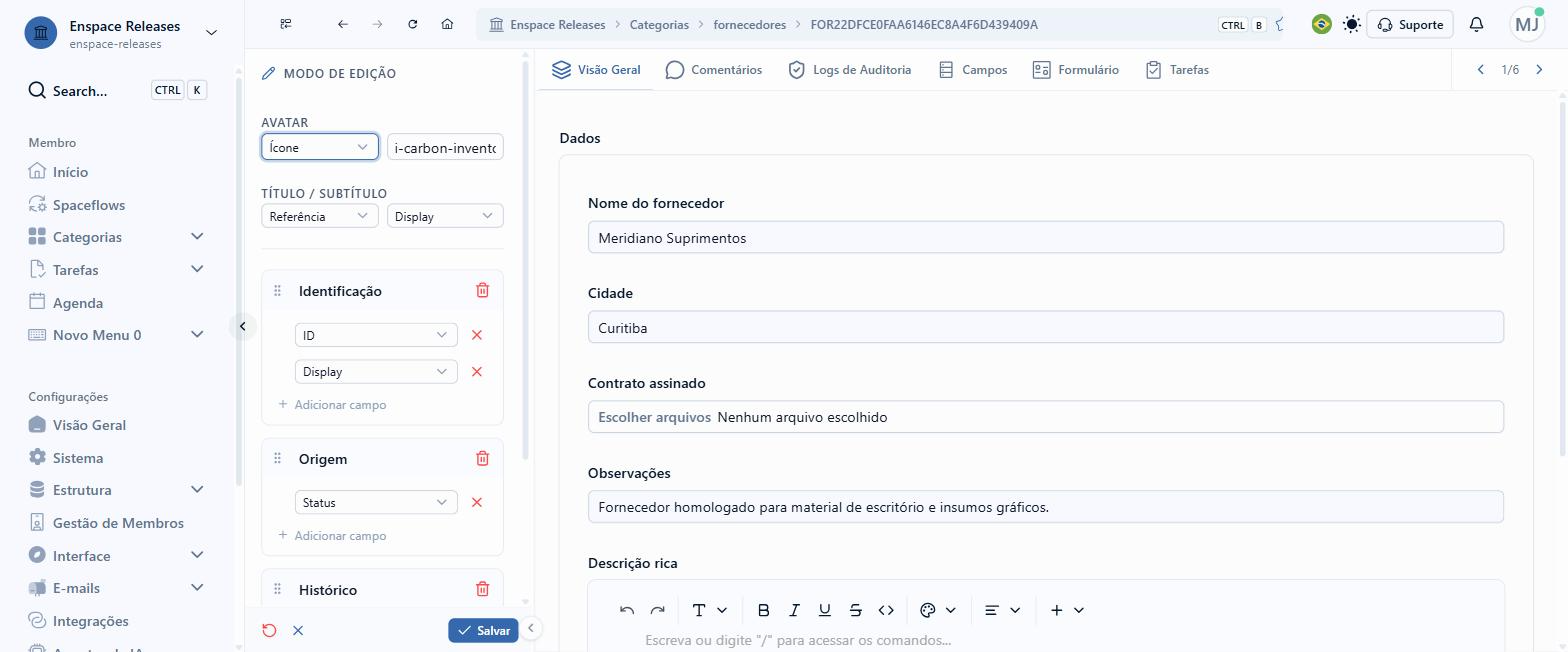Click fornecedores breadcrumb

tap(749, 24)
